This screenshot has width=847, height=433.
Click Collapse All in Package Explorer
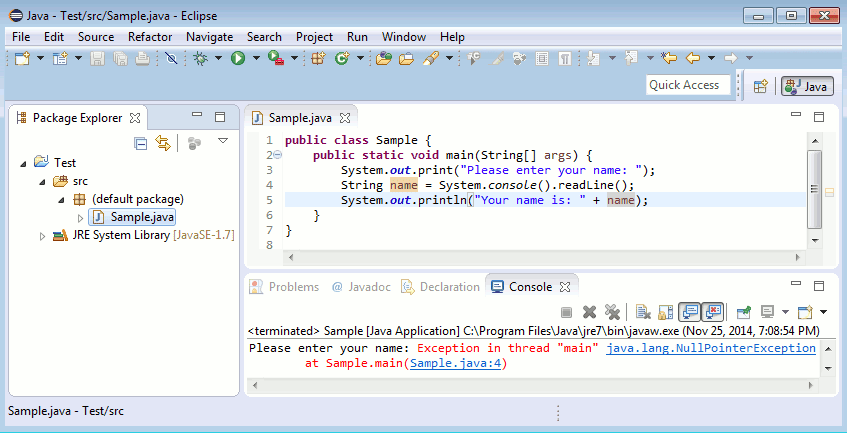[x=140, y=143]
